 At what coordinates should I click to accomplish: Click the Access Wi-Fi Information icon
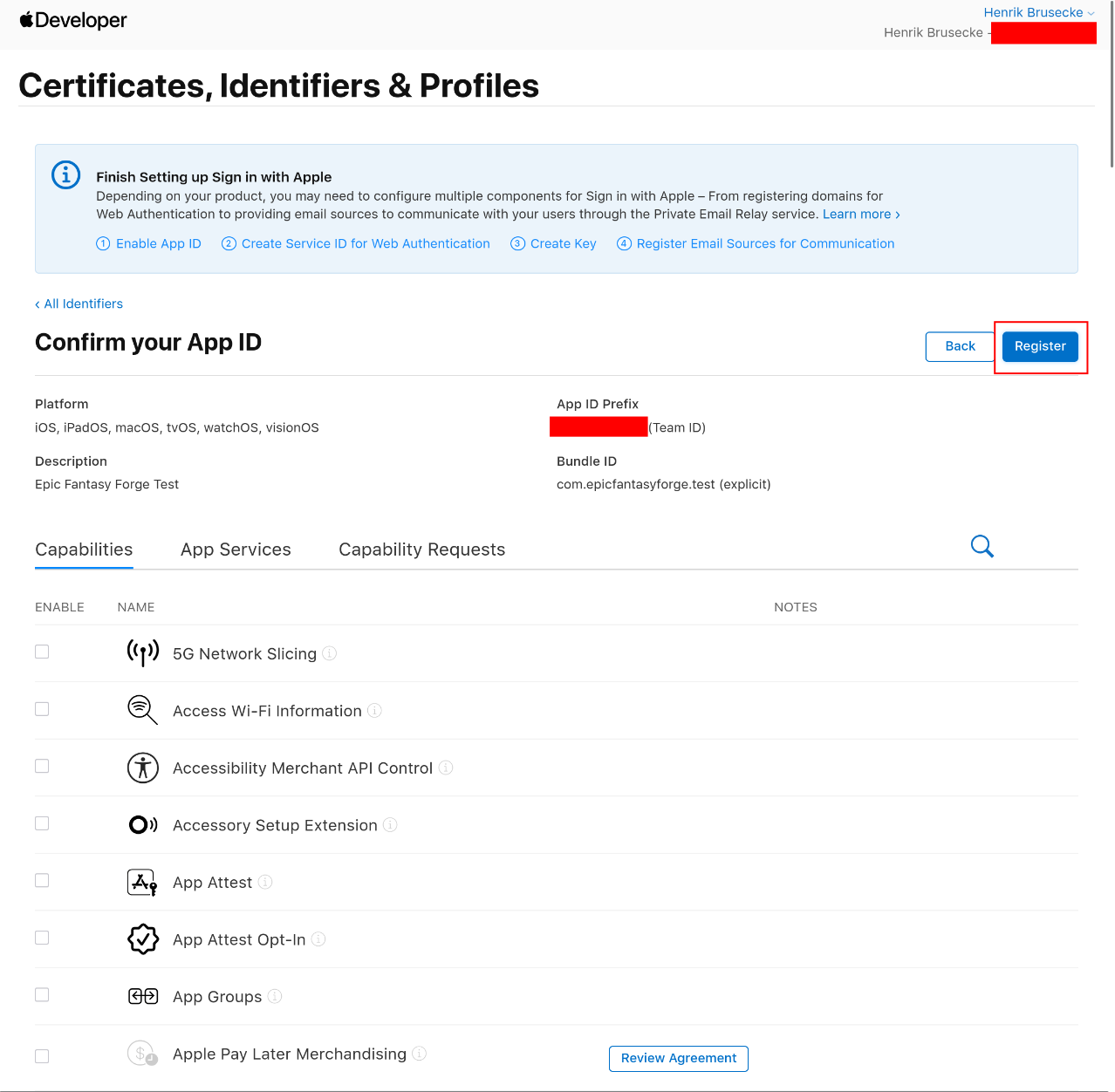tap(142, 710)
